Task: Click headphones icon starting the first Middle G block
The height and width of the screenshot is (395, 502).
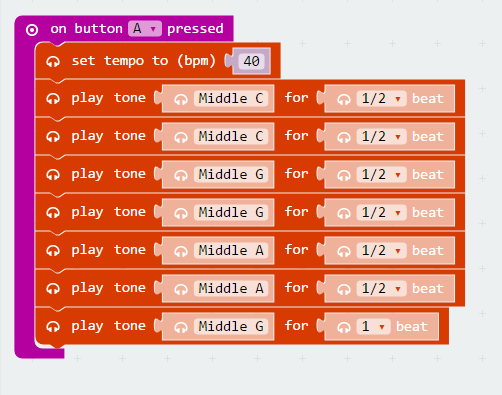Action: pyautogui.click(x=53, y=175)
